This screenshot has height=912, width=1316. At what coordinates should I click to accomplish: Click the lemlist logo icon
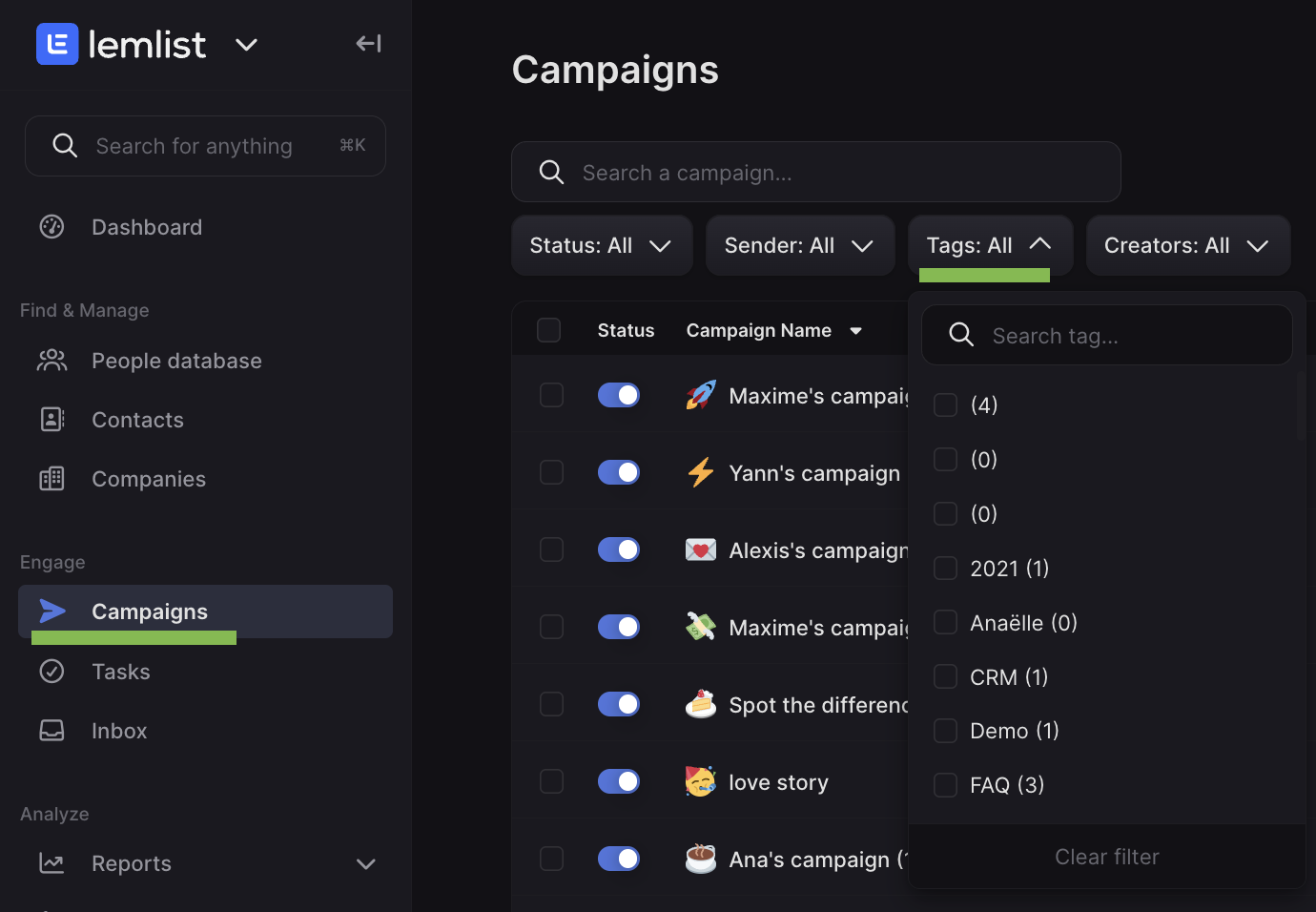(x=57, y=44)
